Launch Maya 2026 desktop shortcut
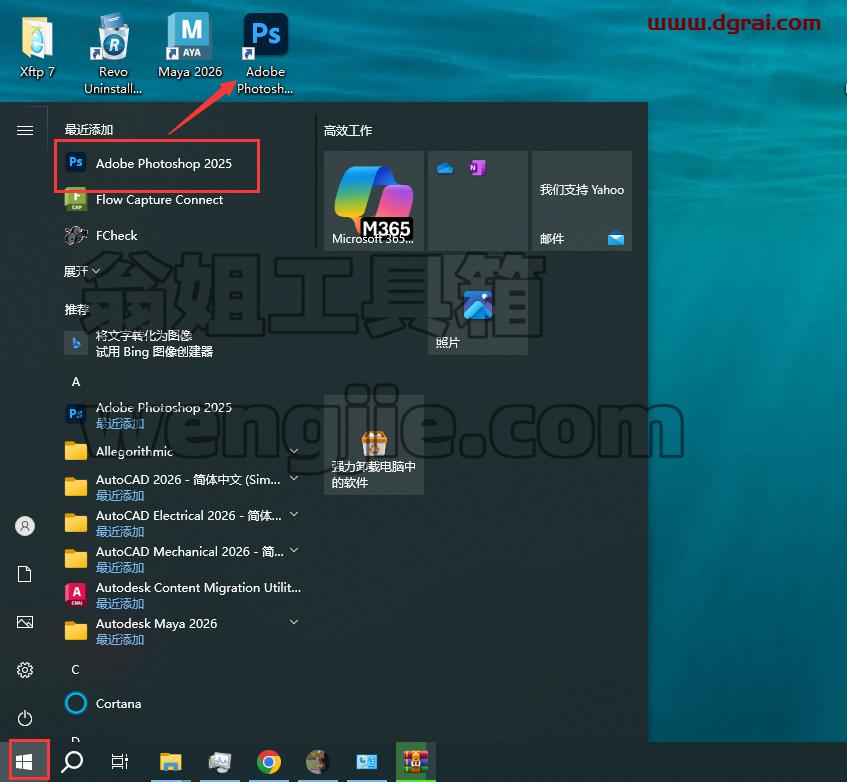This screenshot has width=847, height=782. tap(190, 48)
